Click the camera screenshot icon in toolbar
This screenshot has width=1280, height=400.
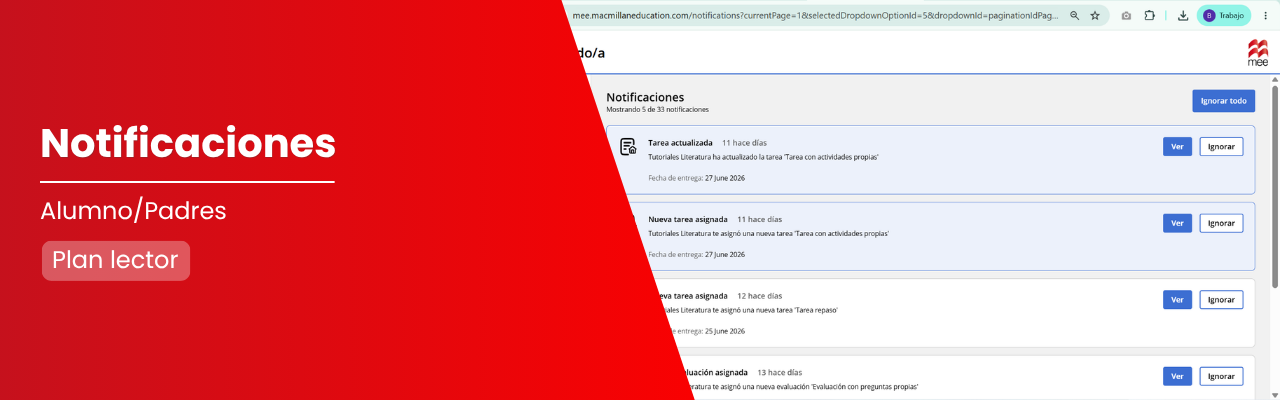pos(1126,16)
